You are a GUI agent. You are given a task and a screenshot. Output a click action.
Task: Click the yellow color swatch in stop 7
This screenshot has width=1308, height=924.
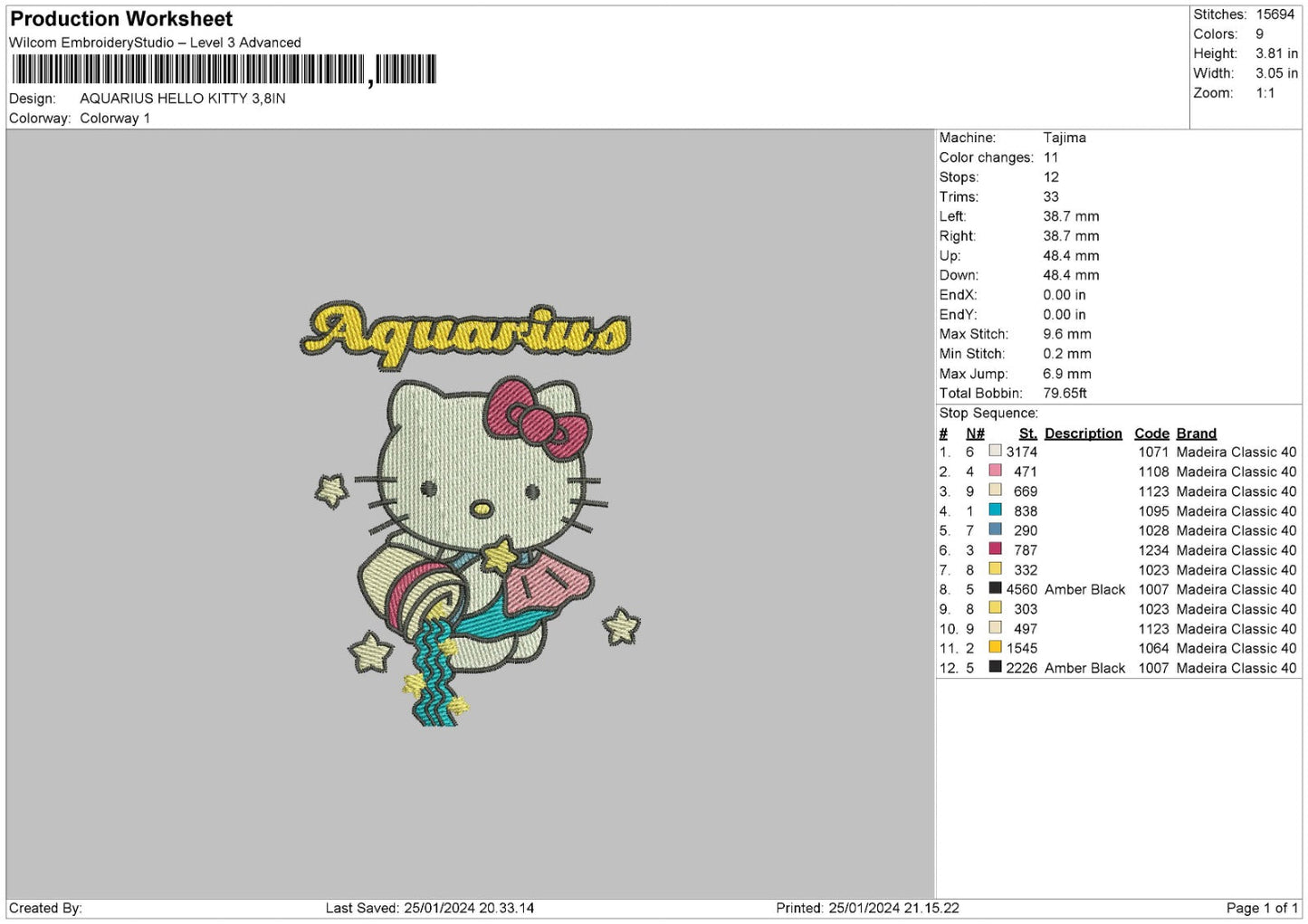click(x=995, y=568)
